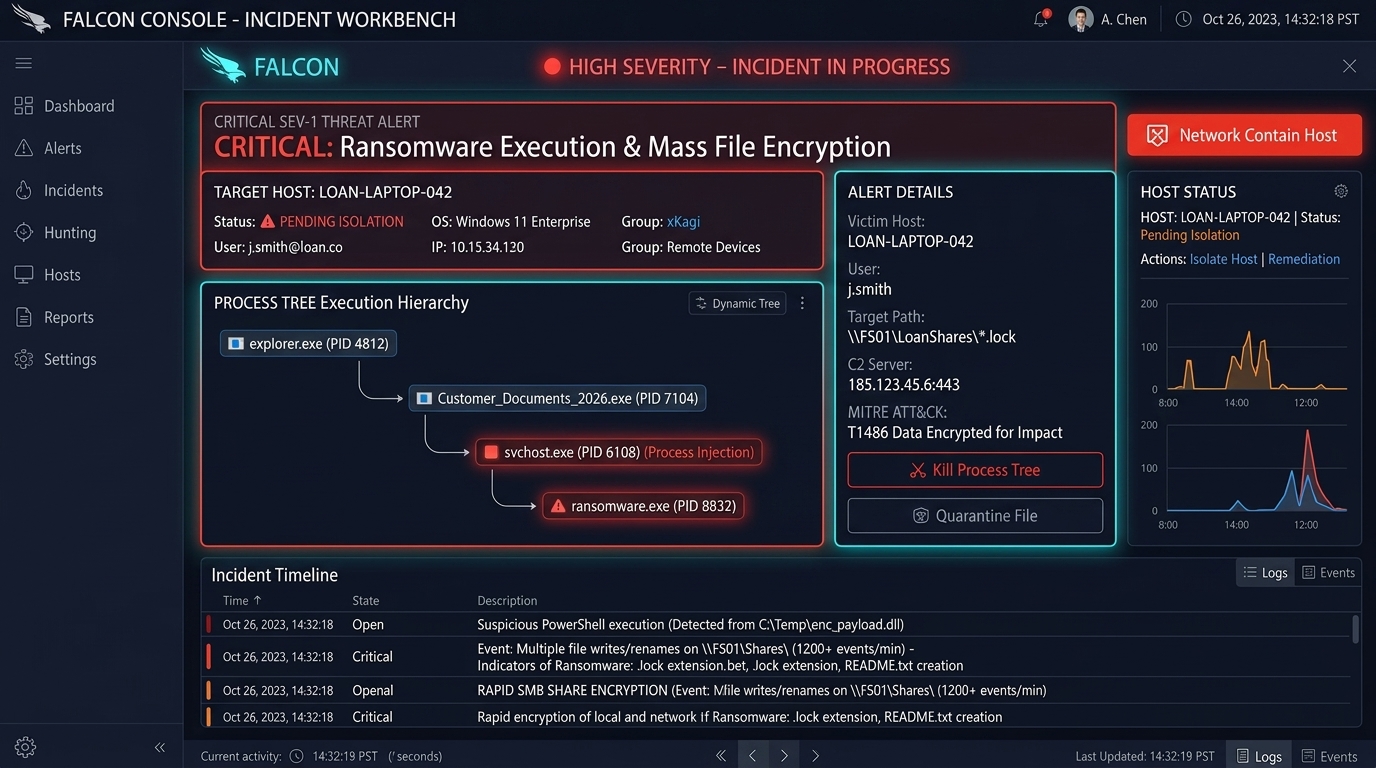The image size is (1376, 768).
Task: Click Events button in bottom status bar
Action: coord(1328,756)
